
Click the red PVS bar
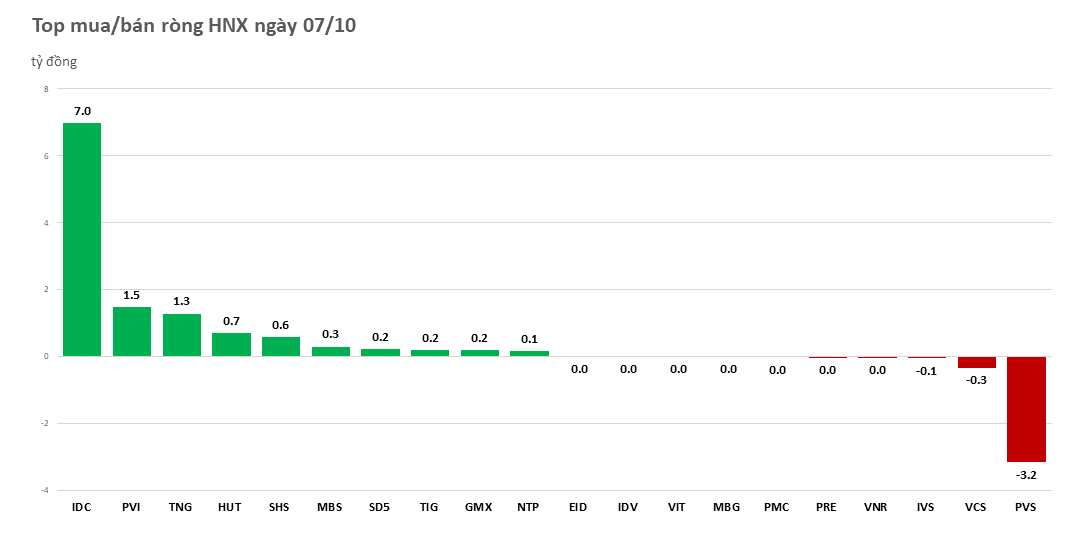[1026, 408]
